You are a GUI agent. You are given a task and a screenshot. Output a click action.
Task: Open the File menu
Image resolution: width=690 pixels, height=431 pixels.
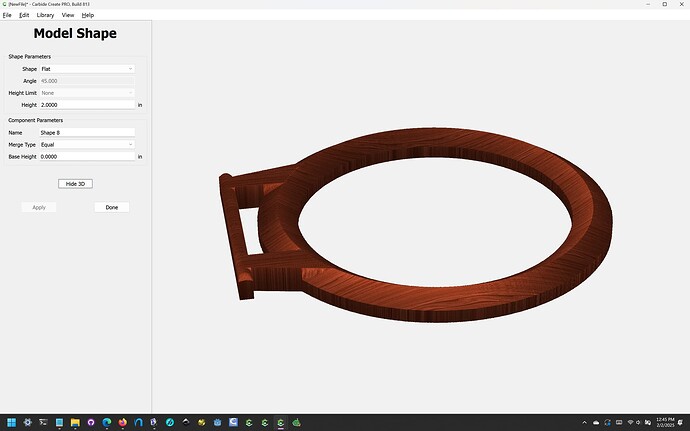pyautogui.click(x=7, y=15)
